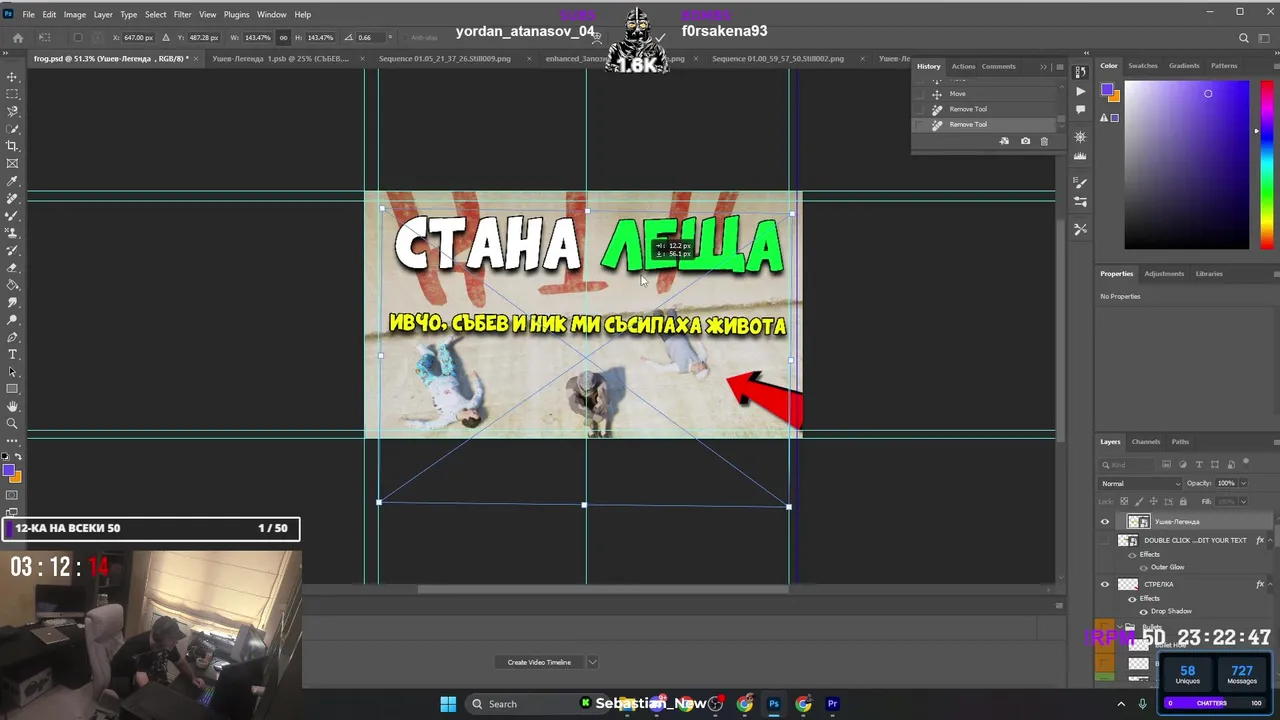Create new document from current state
The width and height of the screenshot is (1280, 720).
pyautogui.click(x=1004, y=141)
